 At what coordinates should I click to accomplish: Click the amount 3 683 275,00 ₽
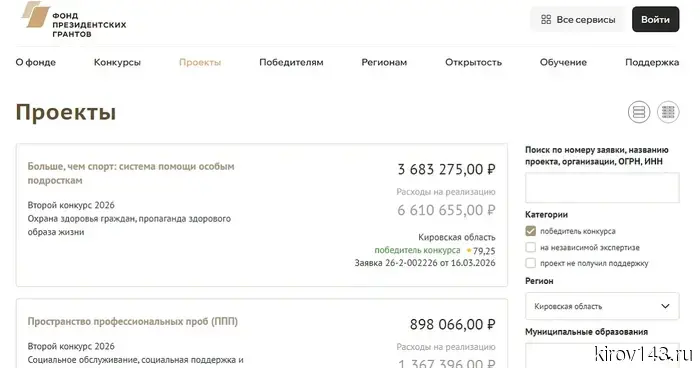click(446, 170)
